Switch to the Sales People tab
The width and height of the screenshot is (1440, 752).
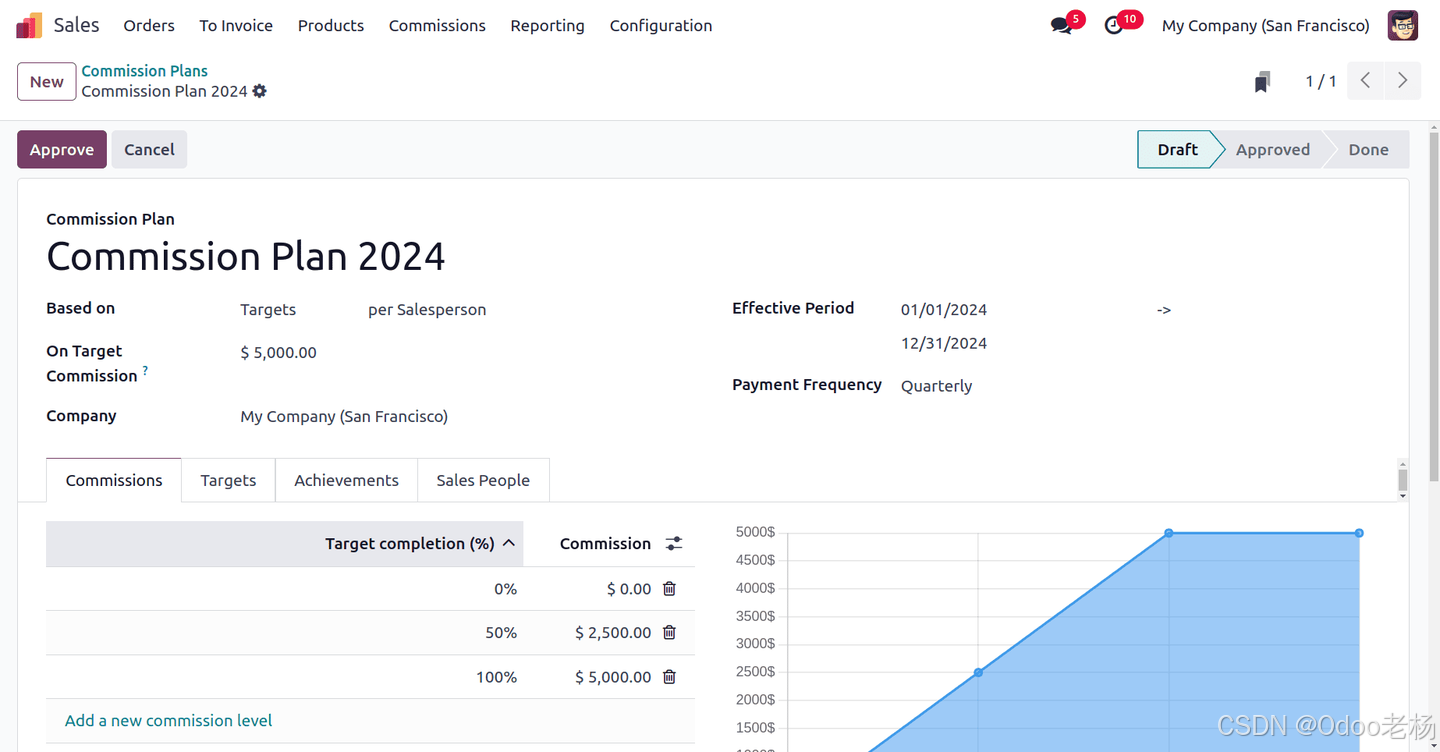tap(483, 480)
